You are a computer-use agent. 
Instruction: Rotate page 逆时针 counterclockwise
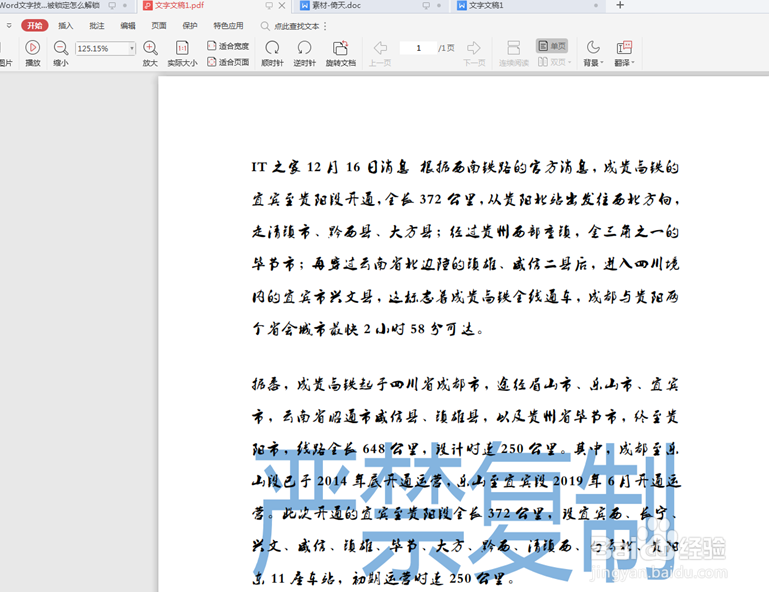coord(304,53)
